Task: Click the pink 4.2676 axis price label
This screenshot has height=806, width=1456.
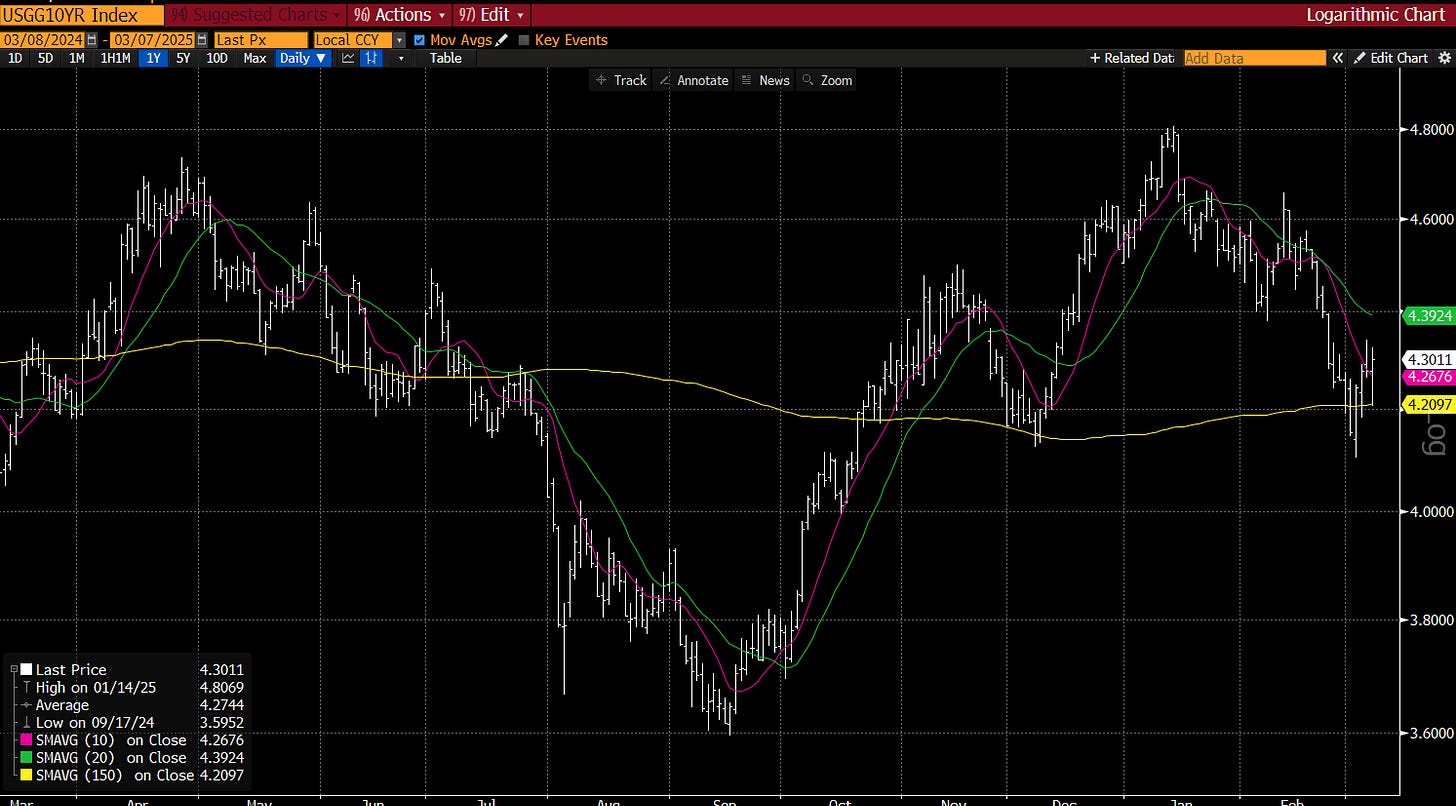Action: [x=1429, y=377]
